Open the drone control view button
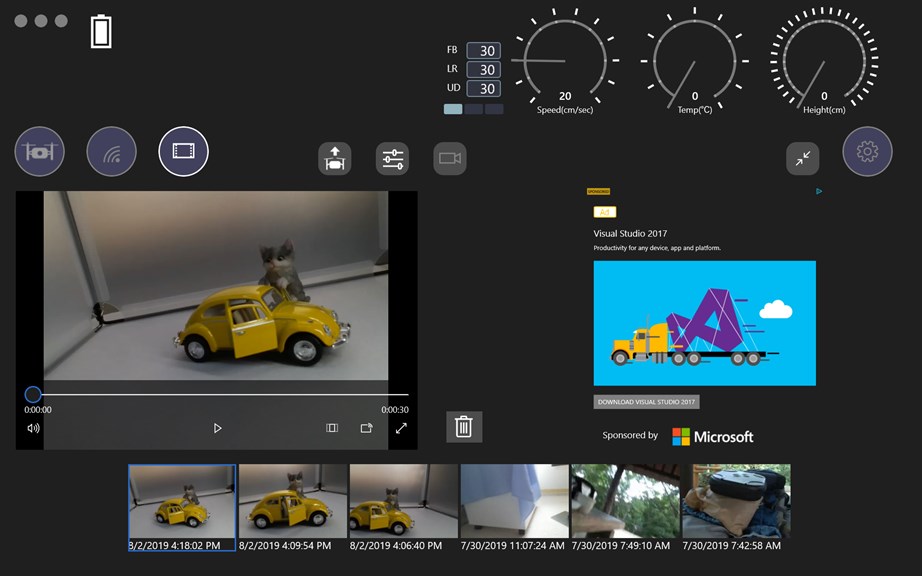This screenshot has width=922, height=576. click(x=40, y=152)
